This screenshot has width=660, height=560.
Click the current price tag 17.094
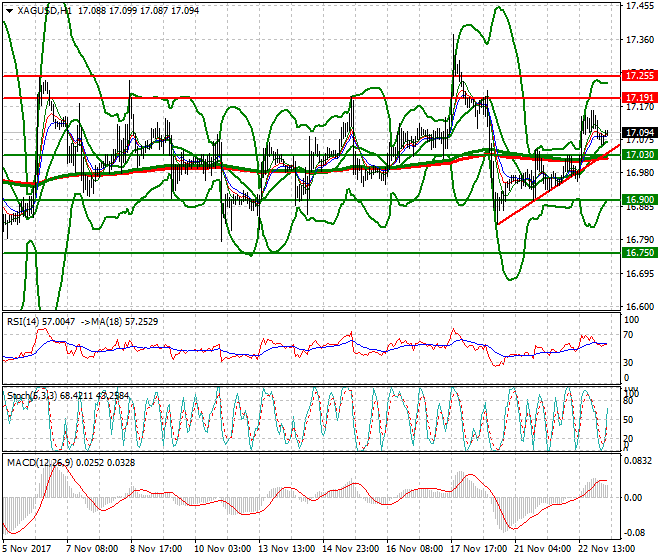[x=639, y=132]
